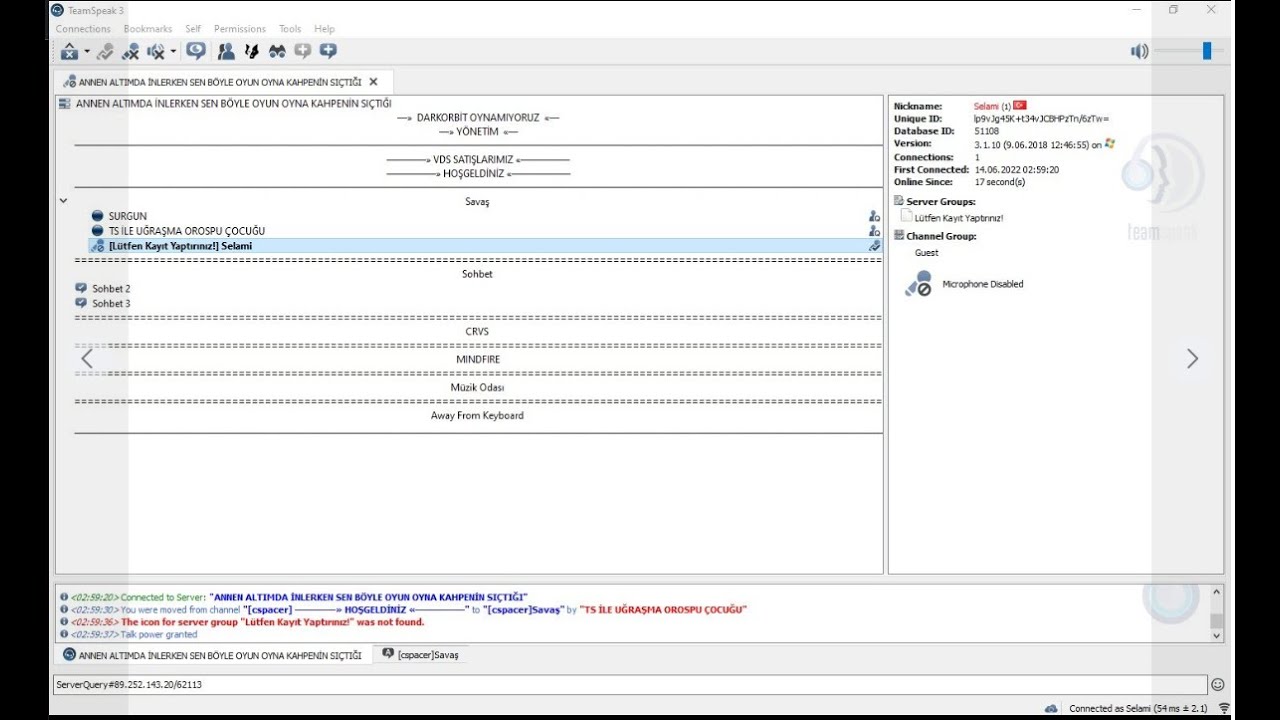Select the YÖNETİM channel
Viewport: 1280px width, 720px height.
(478, 131)
